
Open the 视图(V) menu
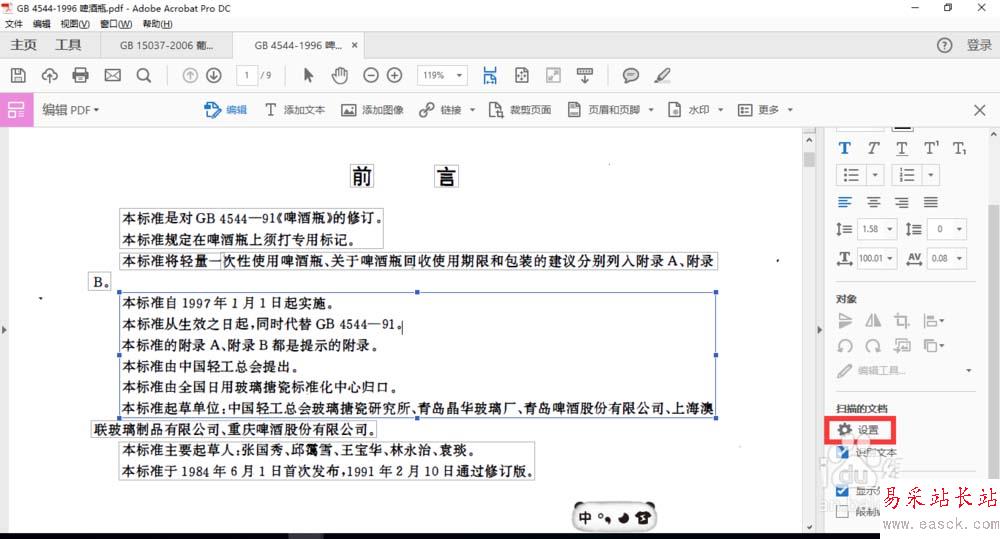click(75, 24)
